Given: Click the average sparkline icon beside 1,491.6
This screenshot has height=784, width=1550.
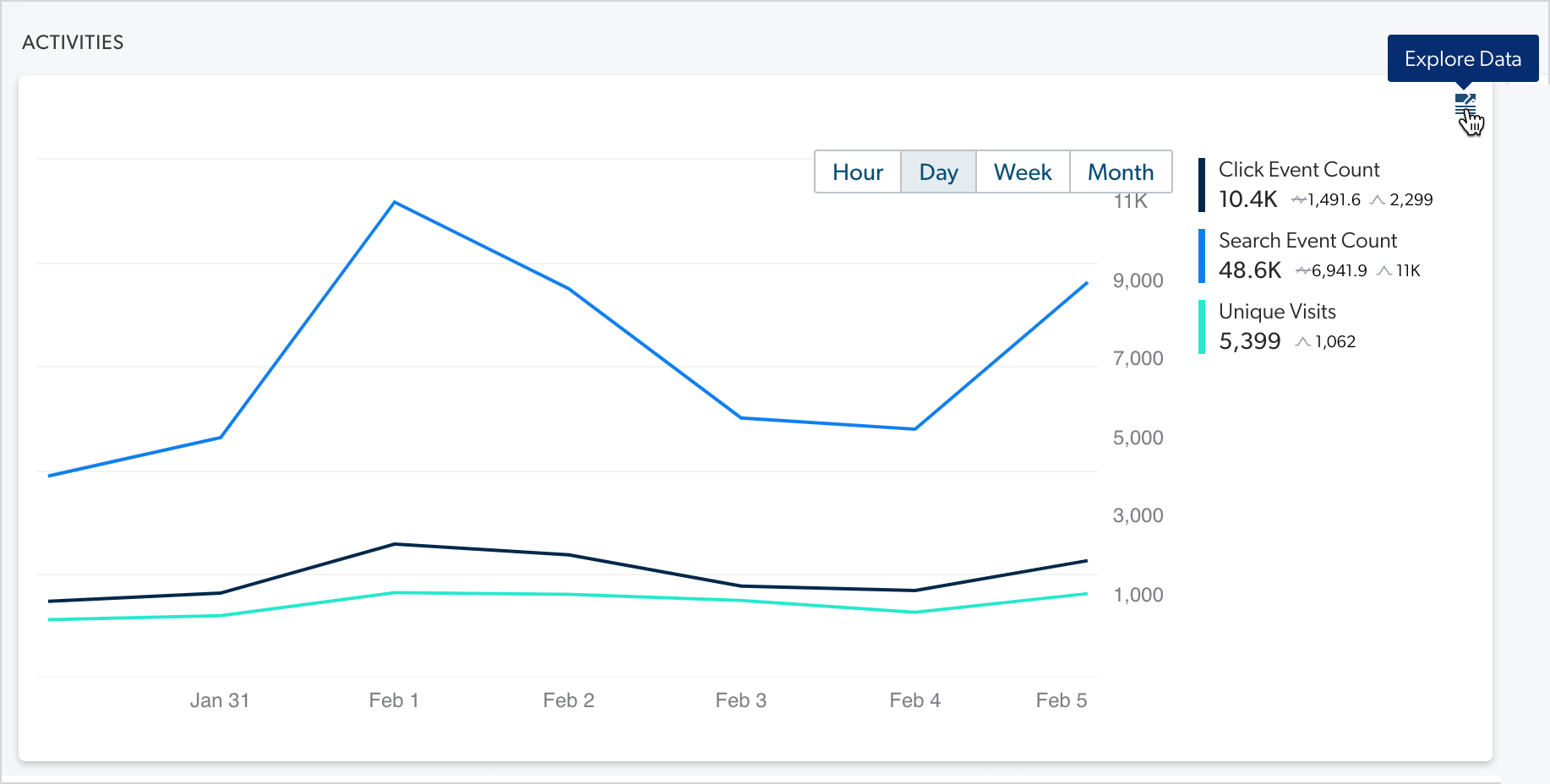Looking at the screenshot, I should click(x=1298, y=199).
